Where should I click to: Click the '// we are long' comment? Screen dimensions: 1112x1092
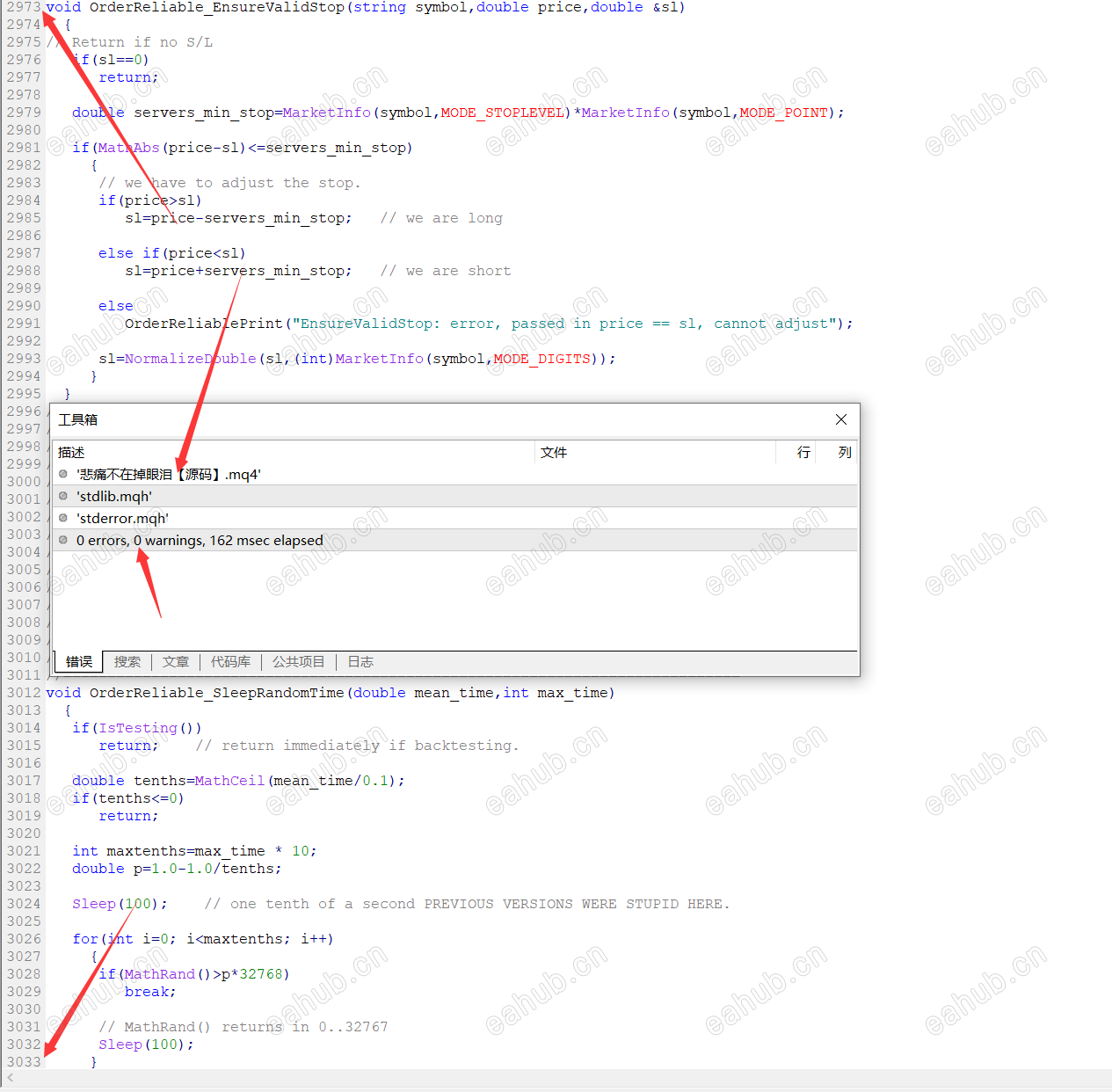click(441, 218)
